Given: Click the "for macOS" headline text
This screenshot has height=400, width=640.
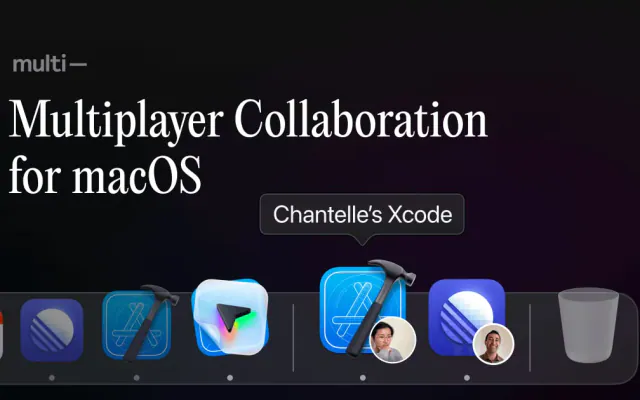Looking at the screenshot, I should point(105,176).
